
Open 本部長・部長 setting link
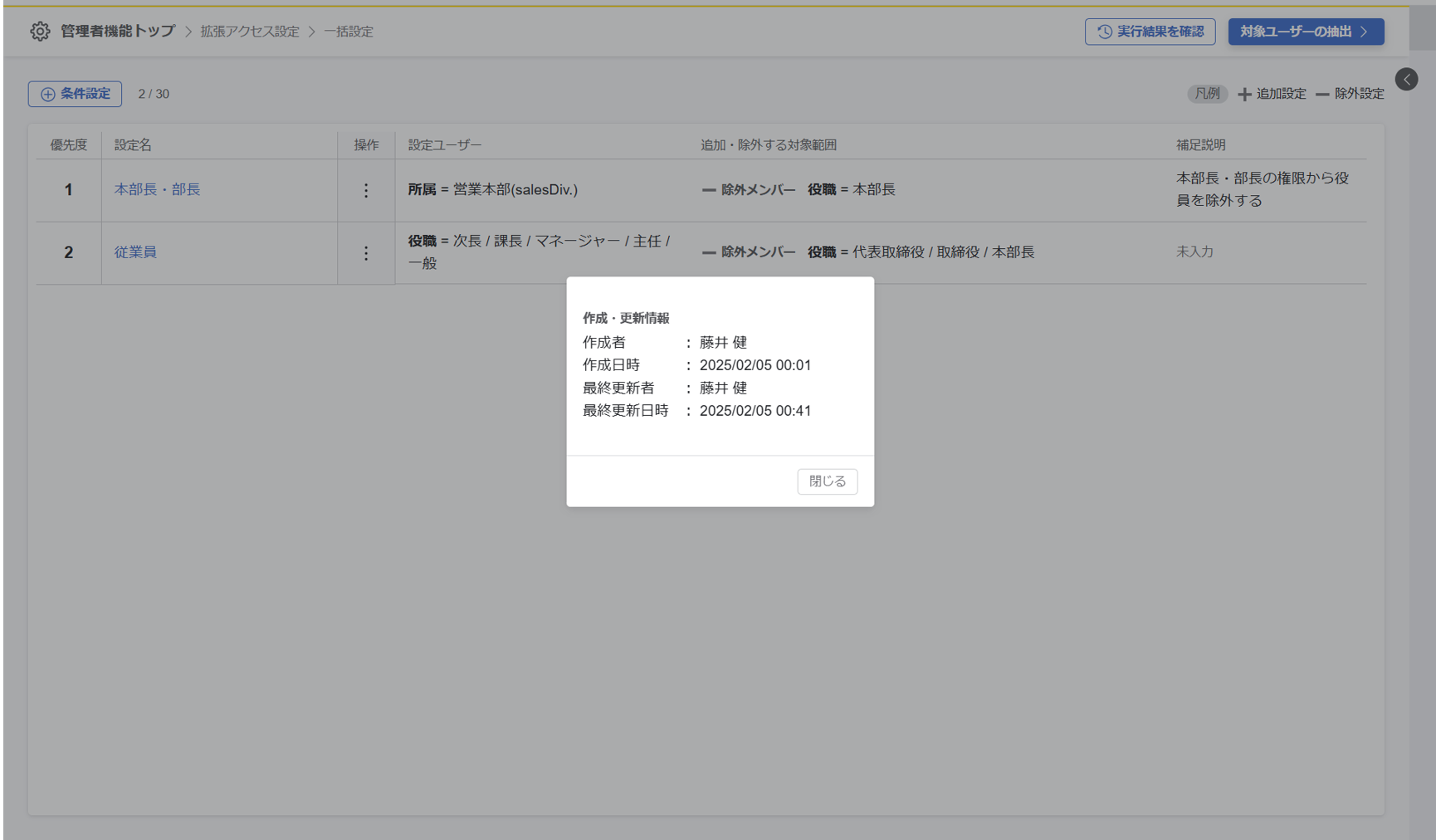[157, 190]
